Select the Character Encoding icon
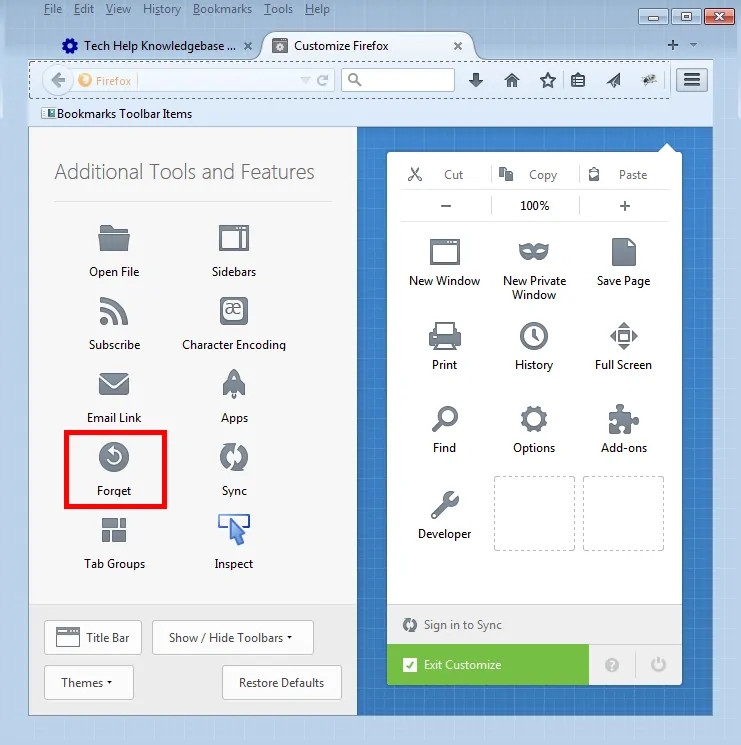Viewport: 741px width, 745px height. [x=234, y=311]
